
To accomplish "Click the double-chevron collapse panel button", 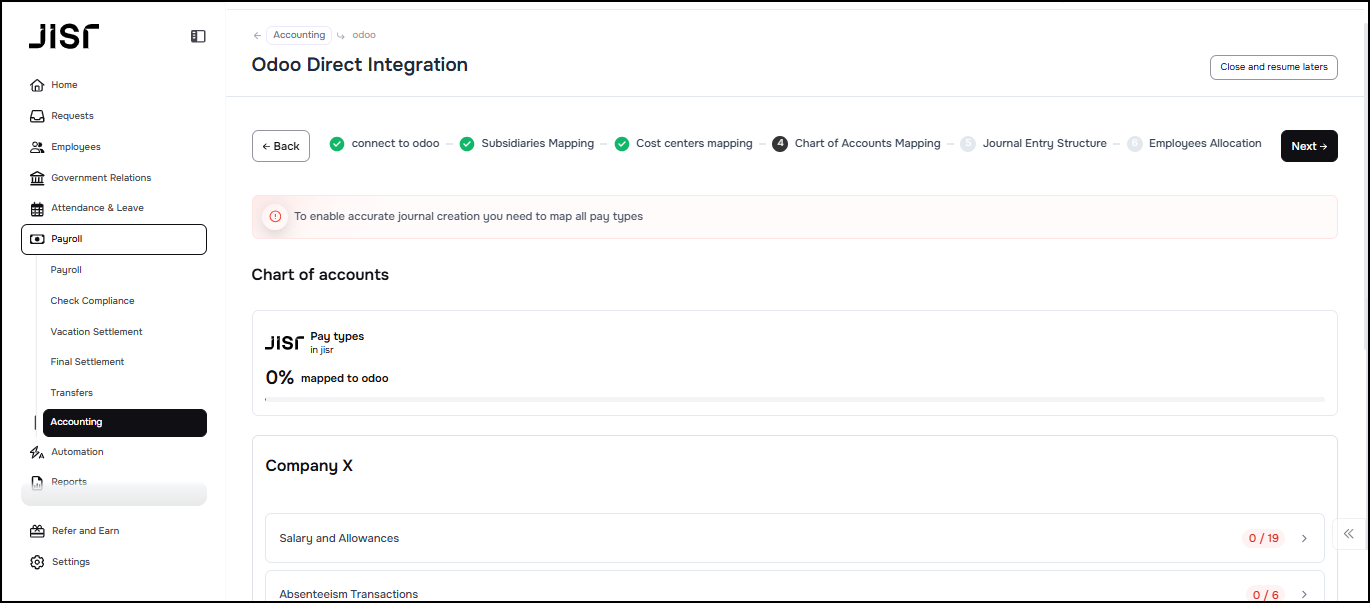I will pyautogui.click(x=1349, y=534).
